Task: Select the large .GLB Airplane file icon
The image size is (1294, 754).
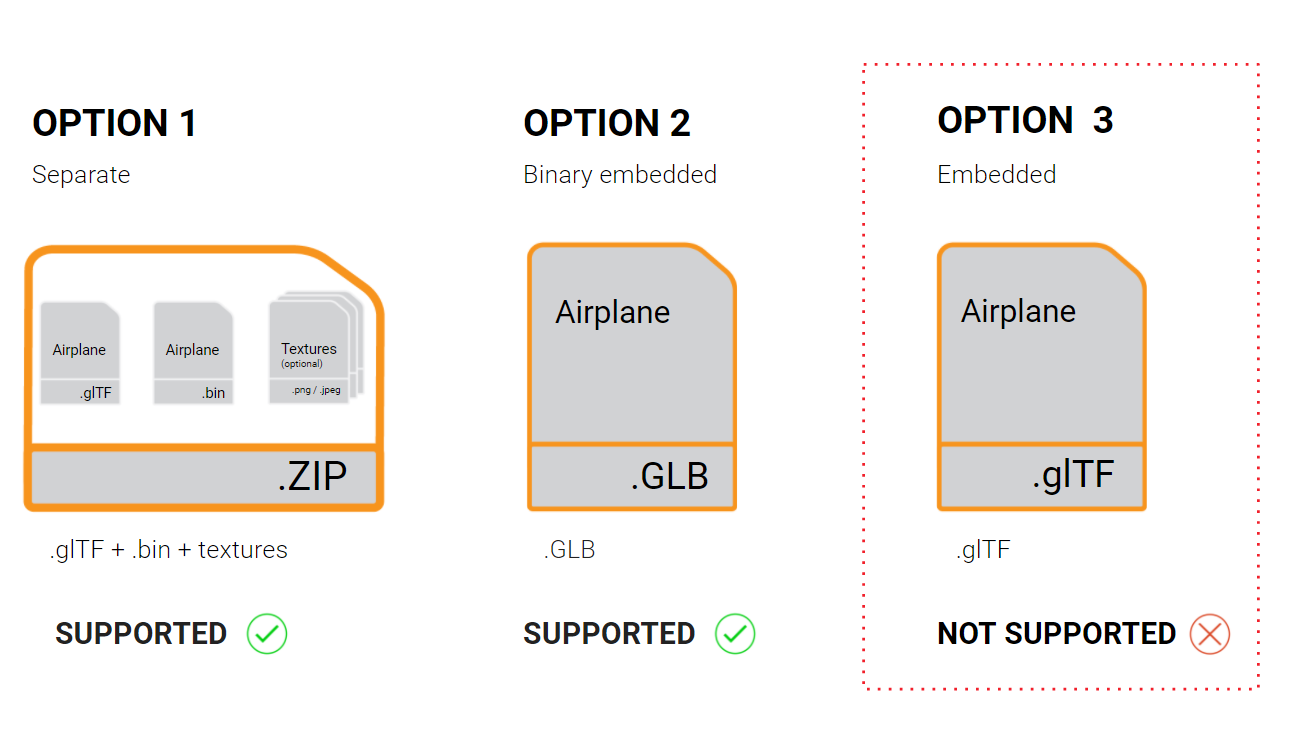Action: [632, 377]
